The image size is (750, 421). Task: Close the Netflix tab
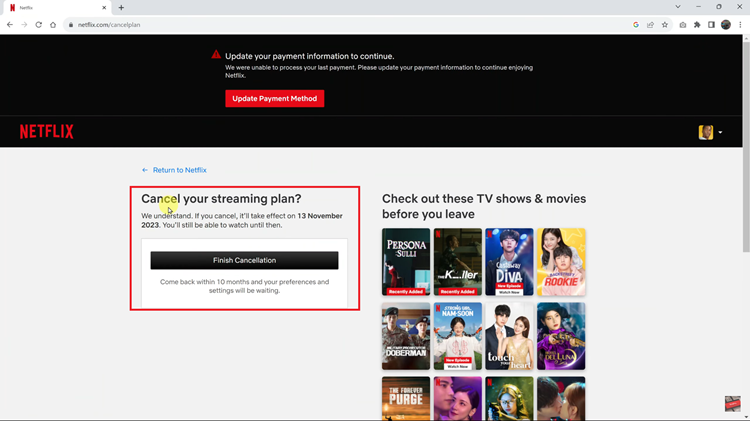click(x=104, y=8)
